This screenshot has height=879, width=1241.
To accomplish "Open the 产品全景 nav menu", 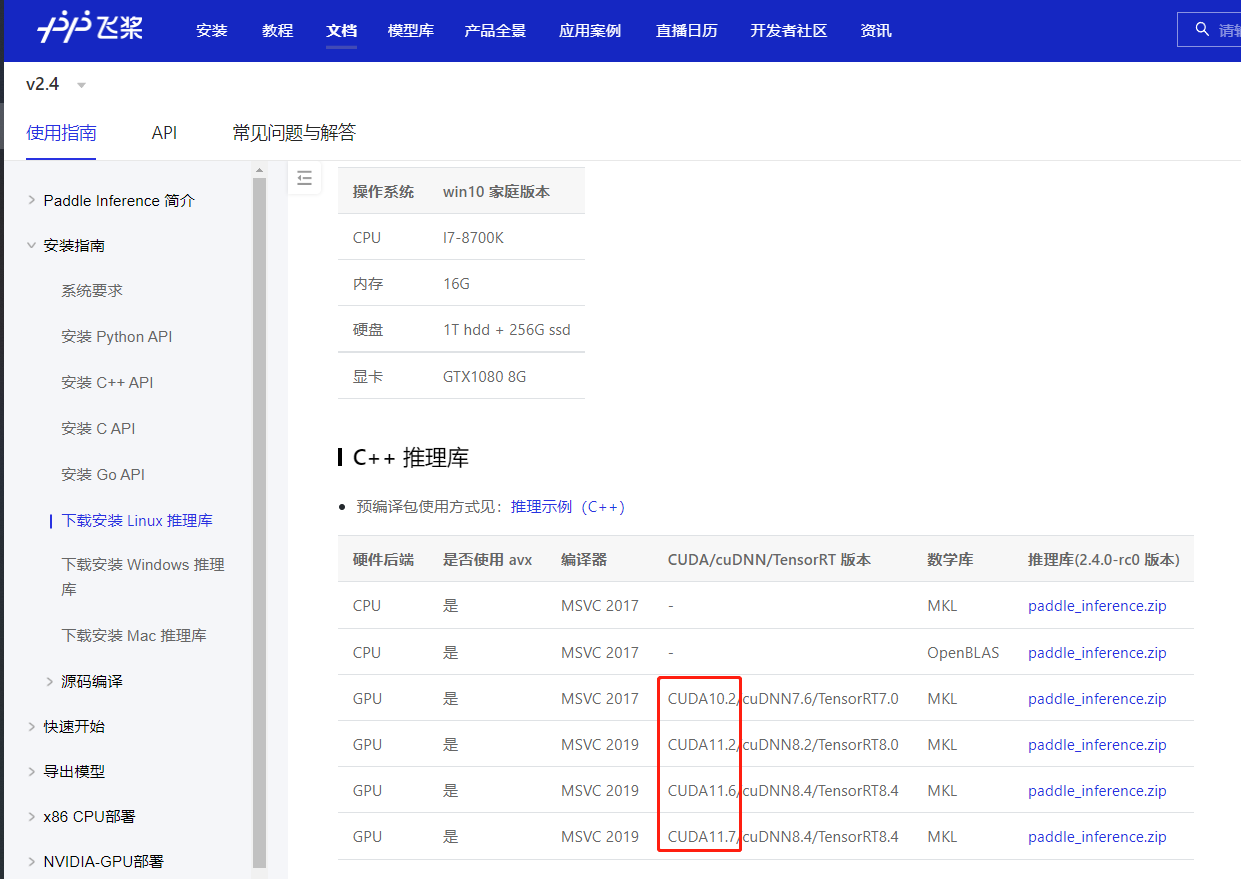I will coord(495,30).
